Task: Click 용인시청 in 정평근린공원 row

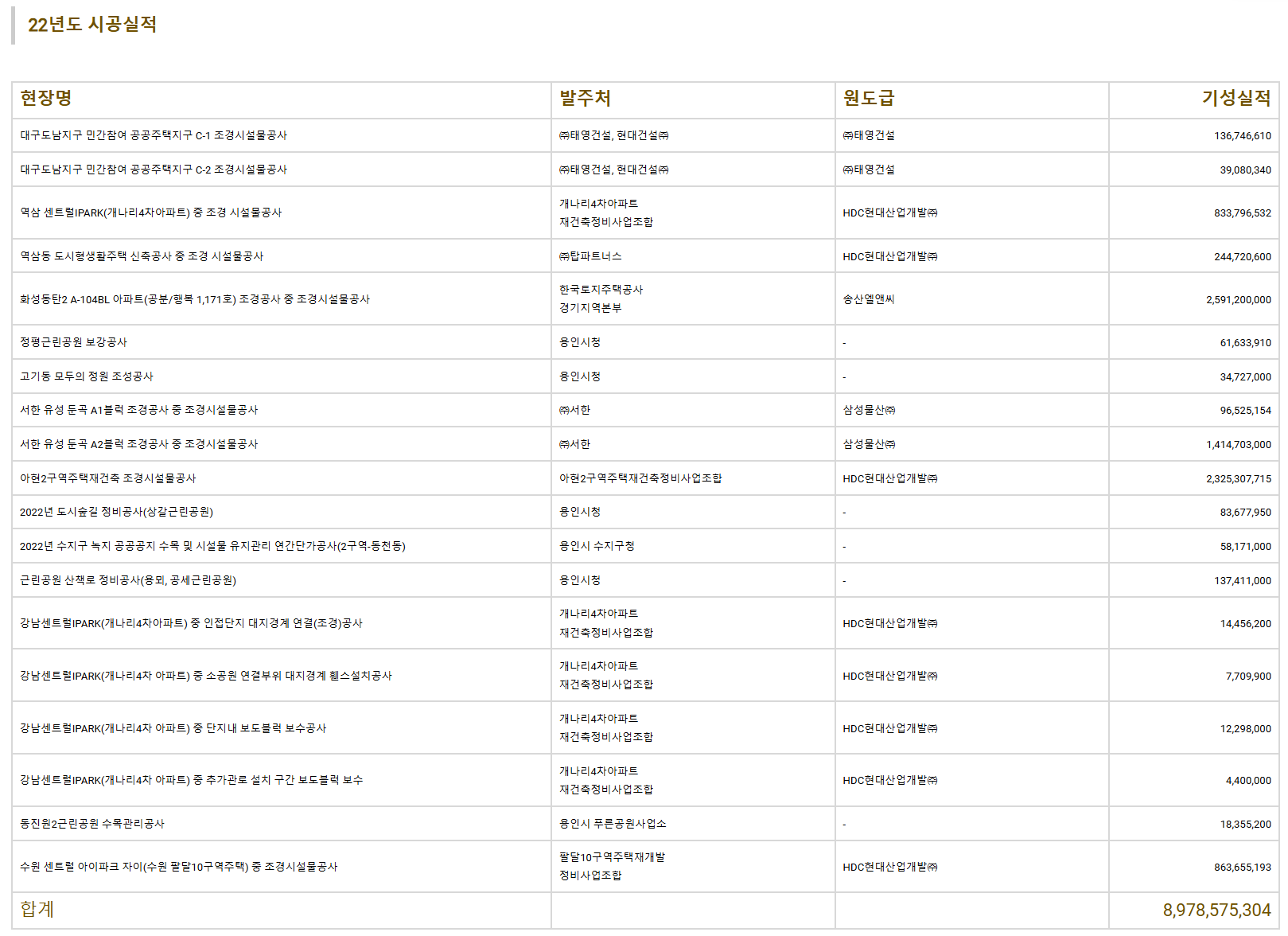Action: pyautogui.click(x=580, y=342)
